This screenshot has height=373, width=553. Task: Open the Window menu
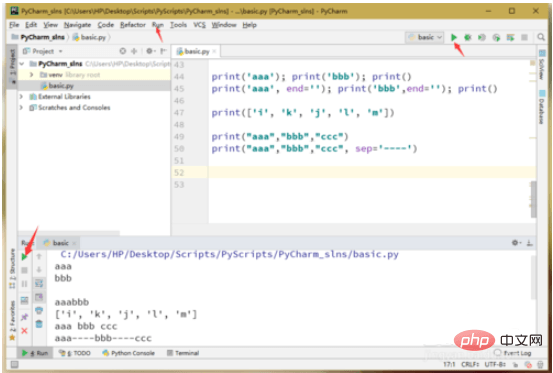pos(224,25)
